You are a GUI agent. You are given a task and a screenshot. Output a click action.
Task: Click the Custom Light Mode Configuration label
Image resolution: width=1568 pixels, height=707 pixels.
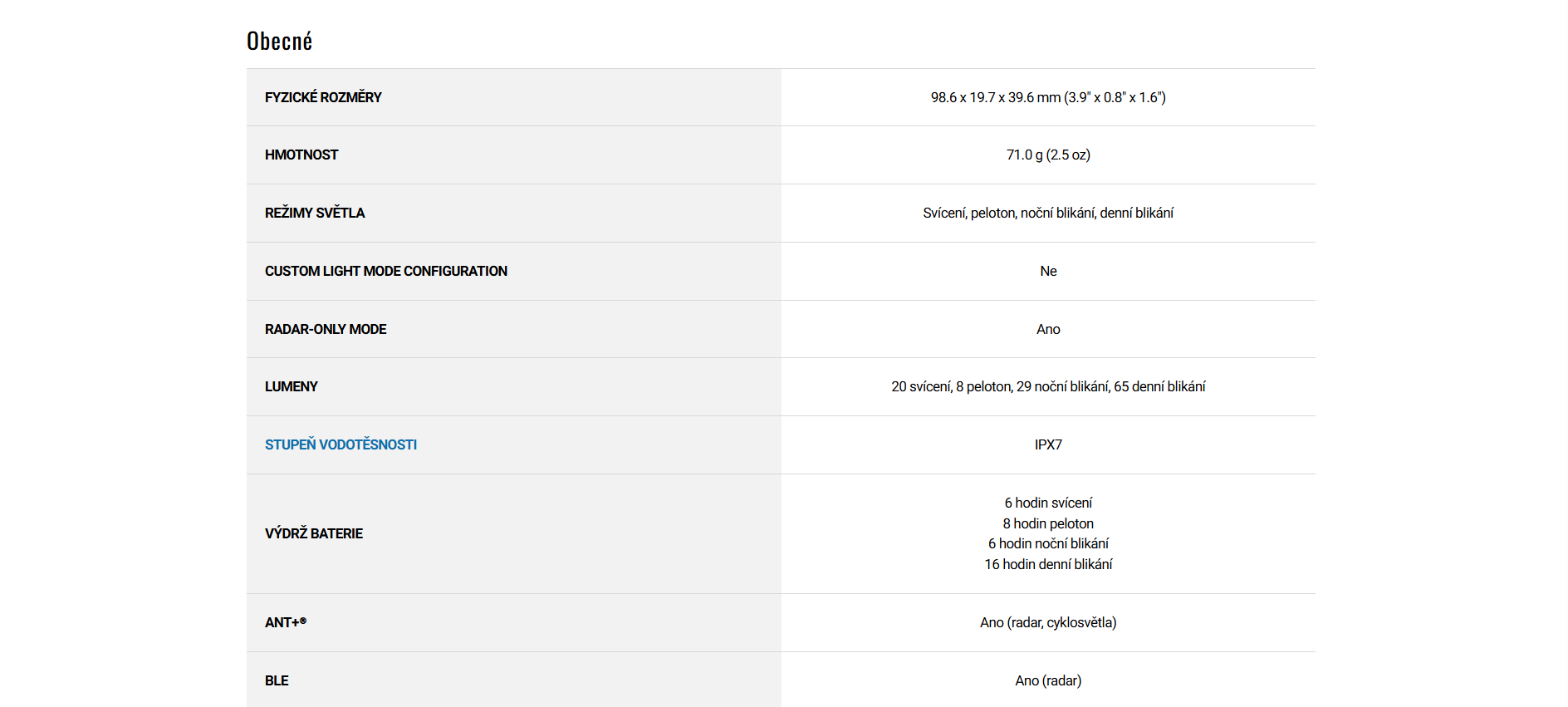(x=385, y=271)
